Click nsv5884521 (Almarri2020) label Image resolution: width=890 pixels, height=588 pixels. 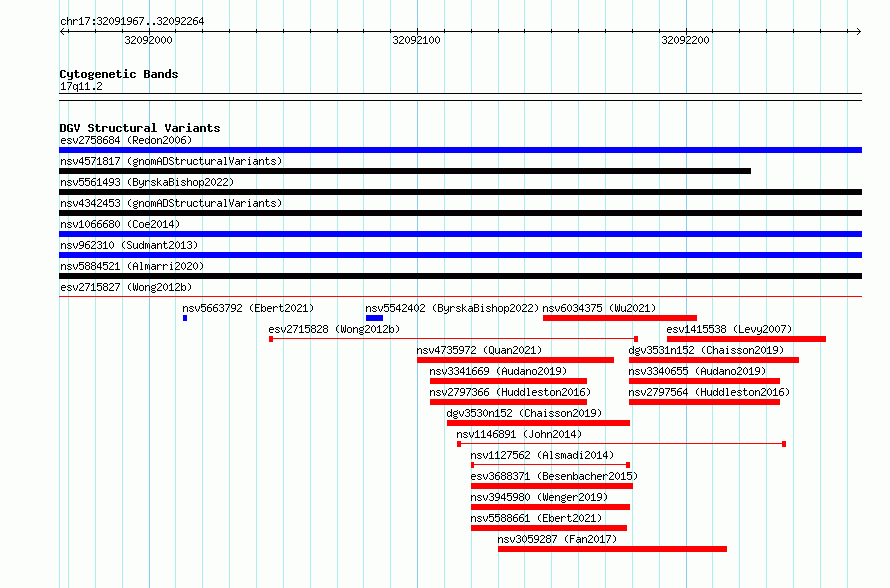tap(132, 266)
